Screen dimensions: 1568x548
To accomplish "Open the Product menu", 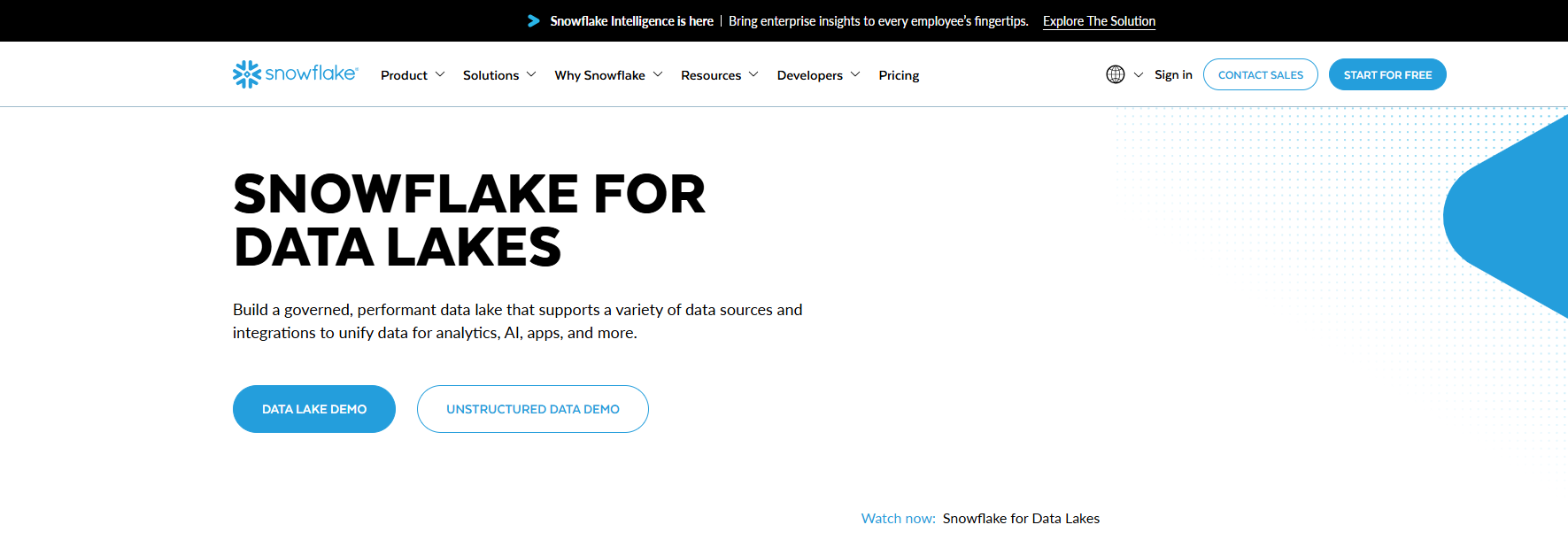I will click(404, 75).
